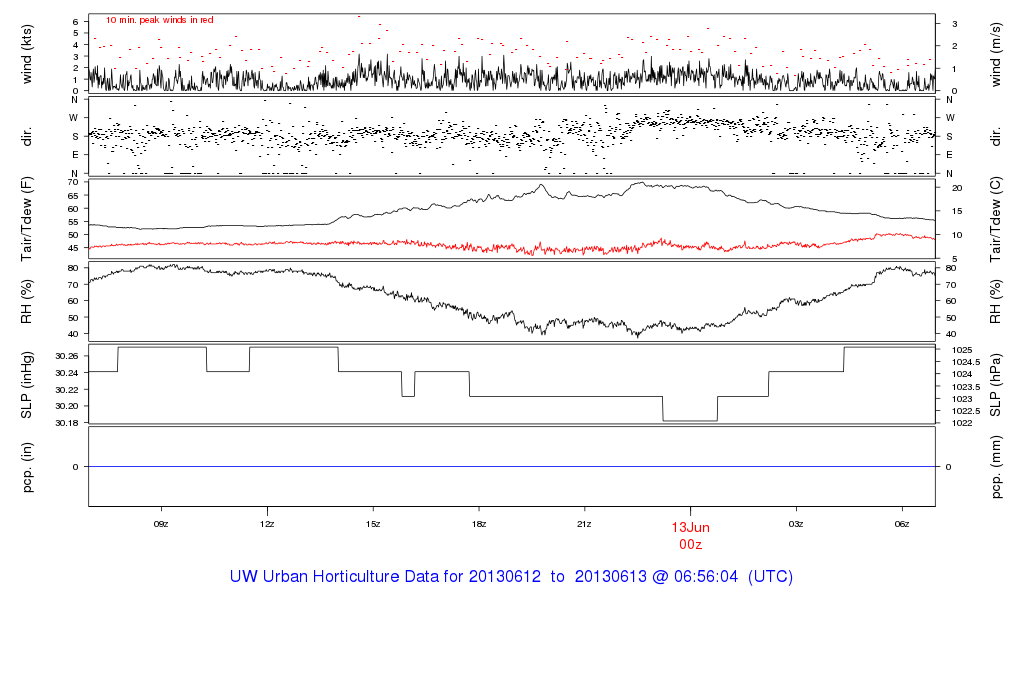Click the '15' Celsius axis value
The width and height of the screenshot is (1024, 700).
click(x=957, y=212)
